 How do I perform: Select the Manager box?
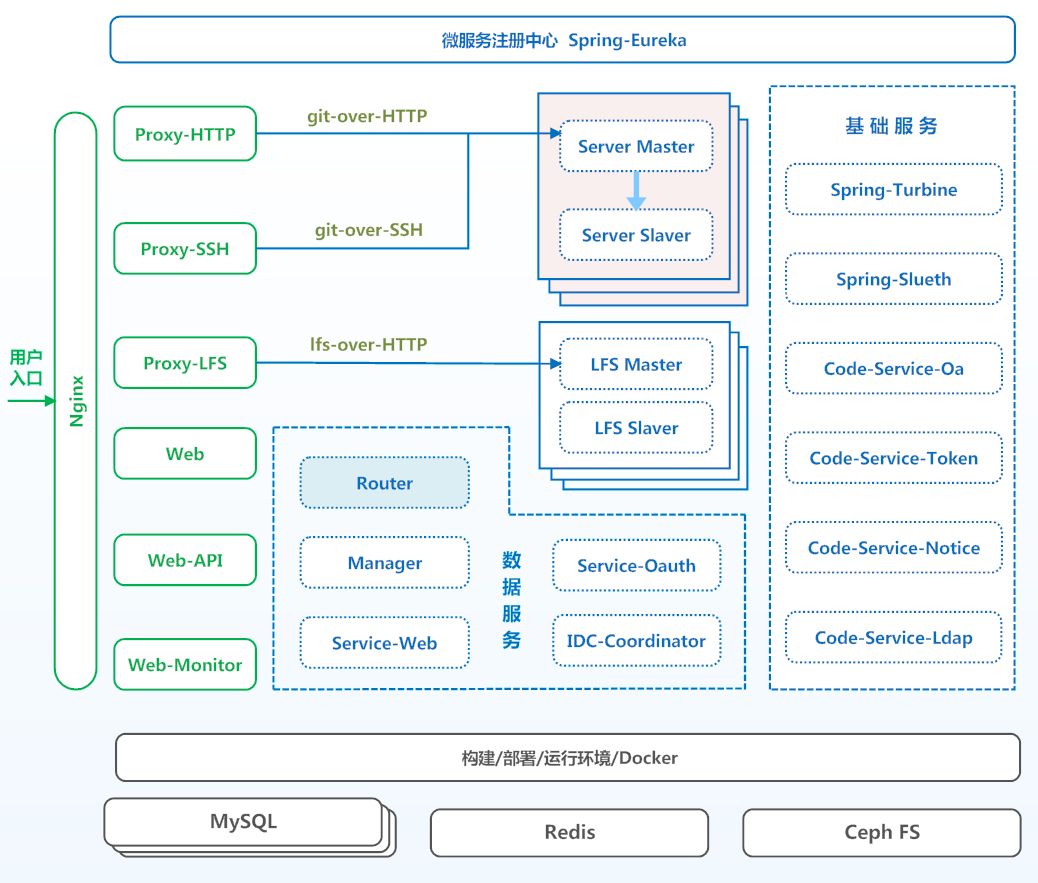coord(385,563)
